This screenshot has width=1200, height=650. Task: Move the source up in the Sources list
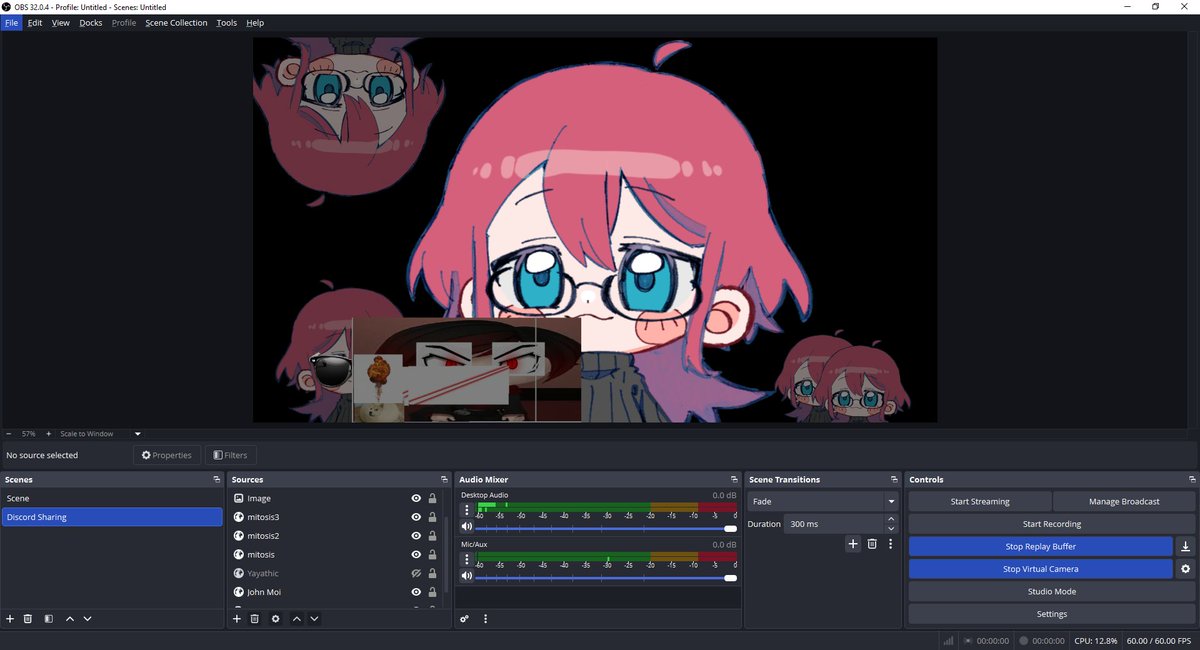pos(297,619)
